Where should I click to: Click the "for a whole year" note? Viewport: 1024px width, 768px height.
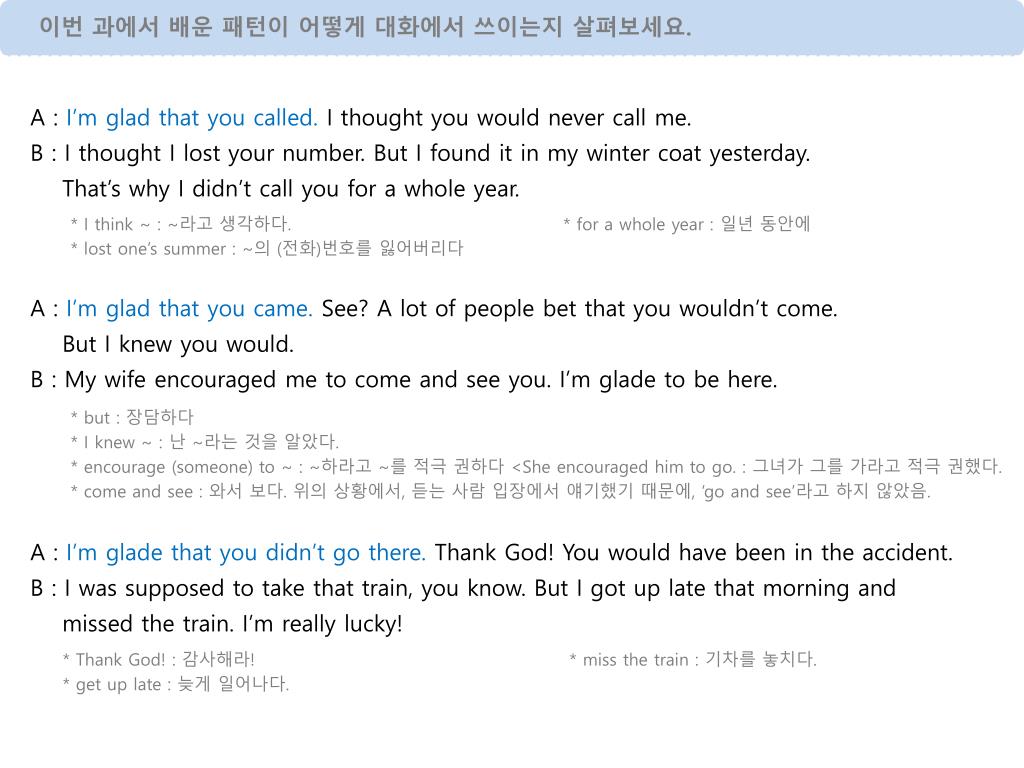point(686,224)
